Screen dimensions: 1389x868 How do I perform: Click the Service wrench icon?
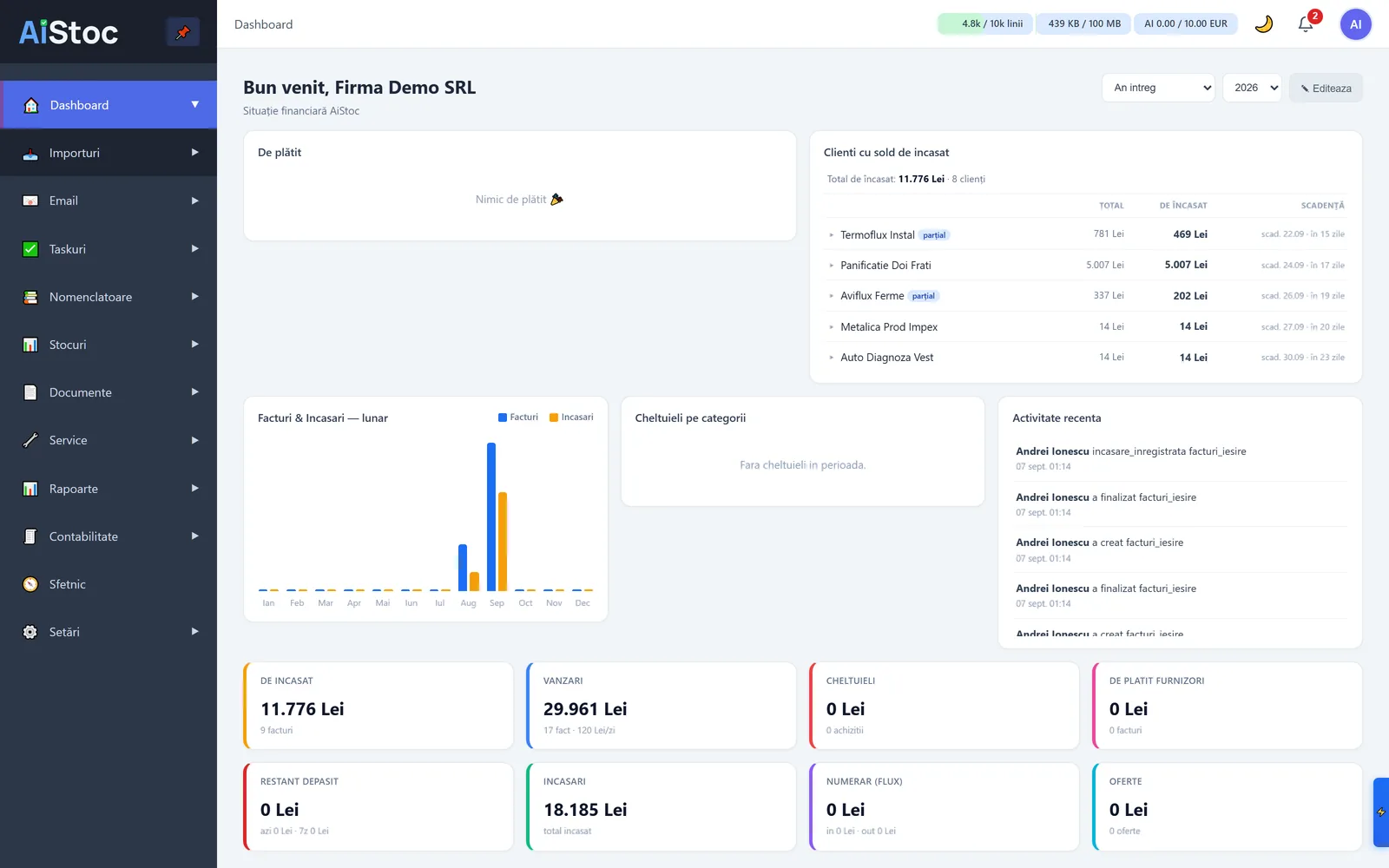[x=30, y=440]
